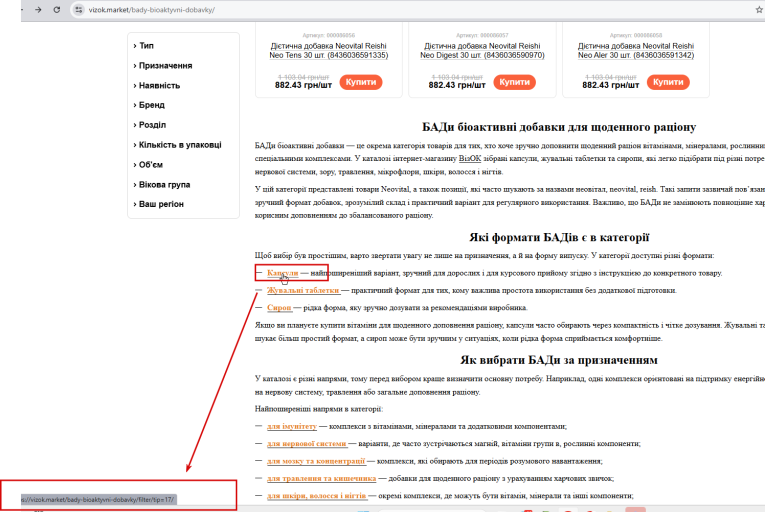Open the Сироп link
The image size is (765, 512).
click(279, 307)
